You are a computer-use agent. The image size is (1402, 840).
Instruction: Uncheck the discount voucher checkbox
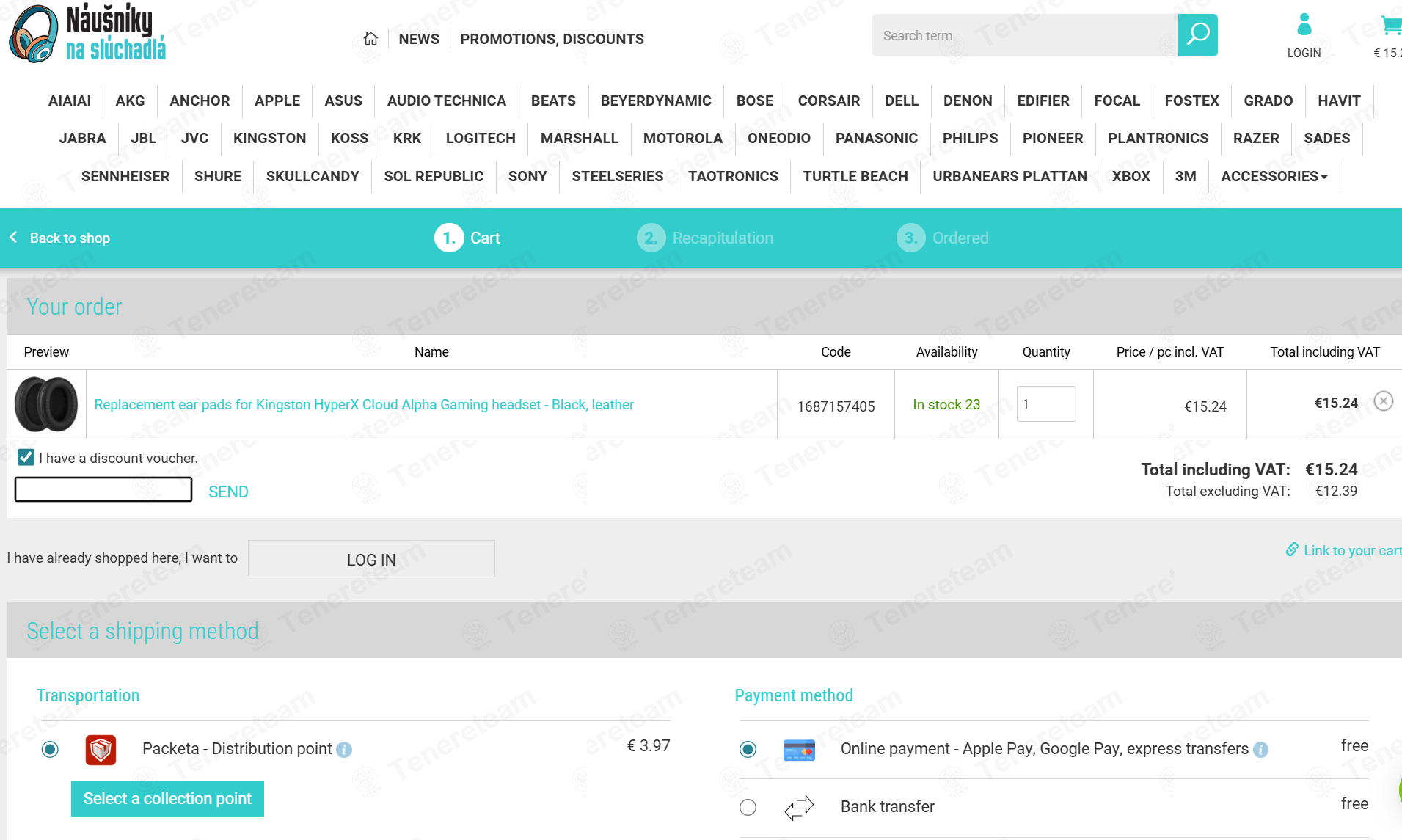tap(26, 458)
